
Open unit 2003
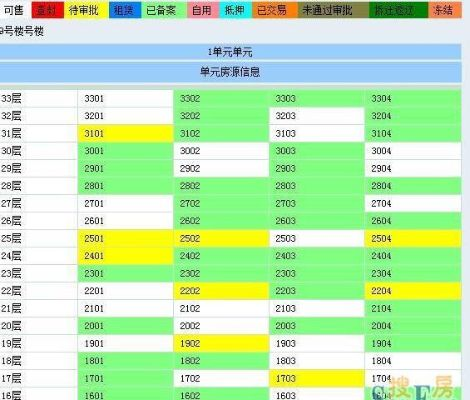click(317, 326)
